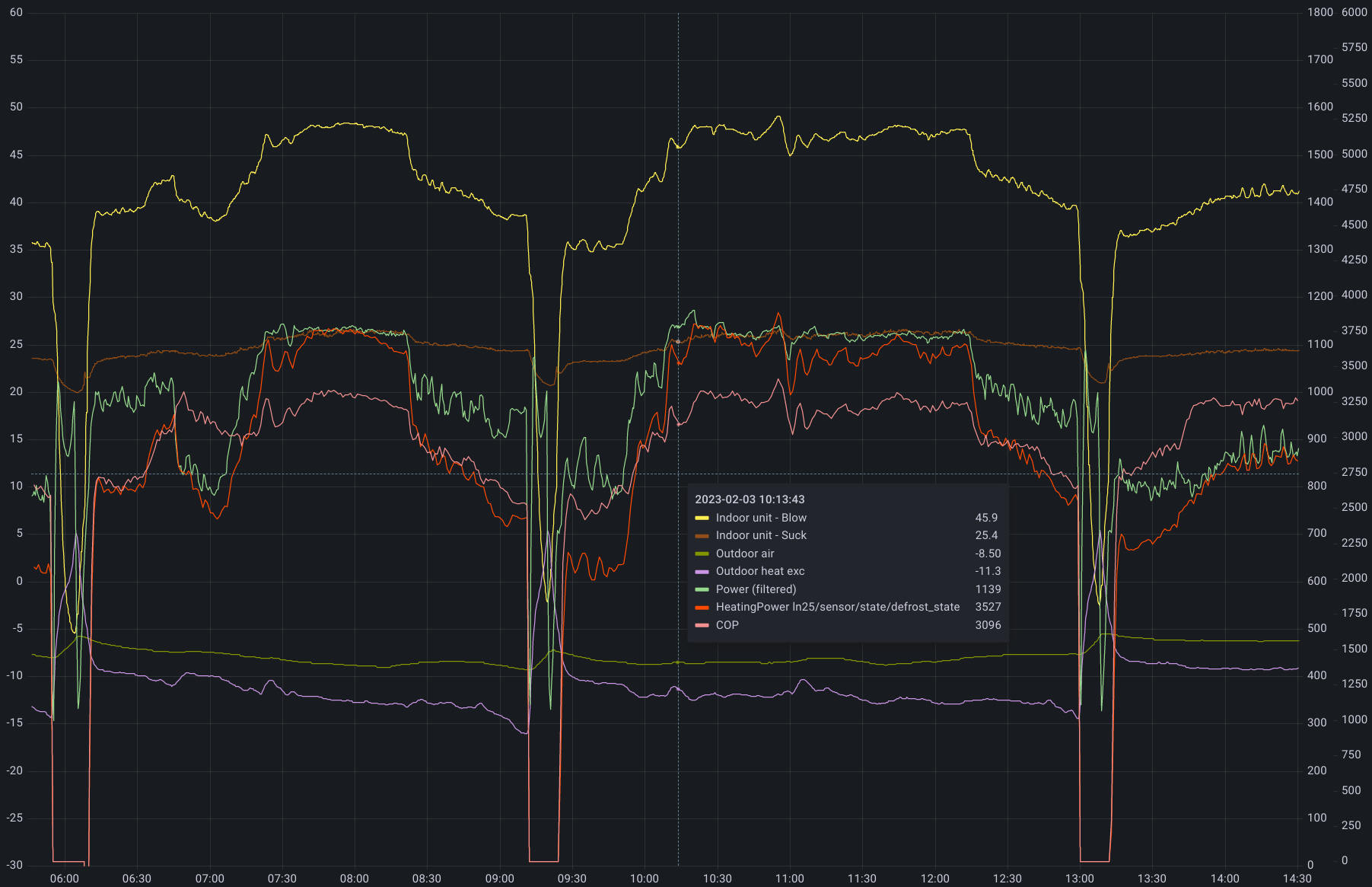Click the 13:00 time axis label
This screenshot has height=887, width=1372.
[x=1079, y=879]
